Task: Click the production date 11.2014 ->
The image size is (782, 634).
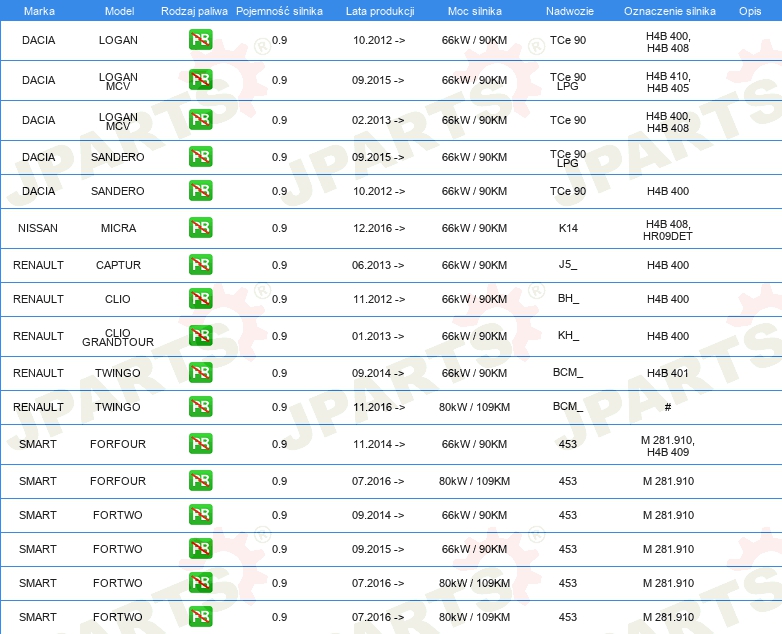Action: (x=379, y=444)
